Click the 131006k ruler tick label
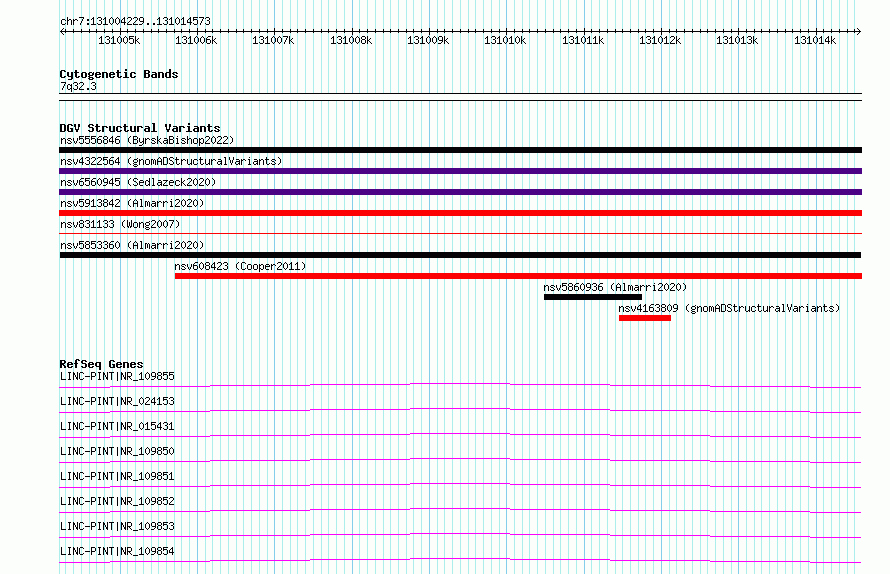The height and width of the screenshot is (574, 890). pyautogui.click(x=196, y=40)
